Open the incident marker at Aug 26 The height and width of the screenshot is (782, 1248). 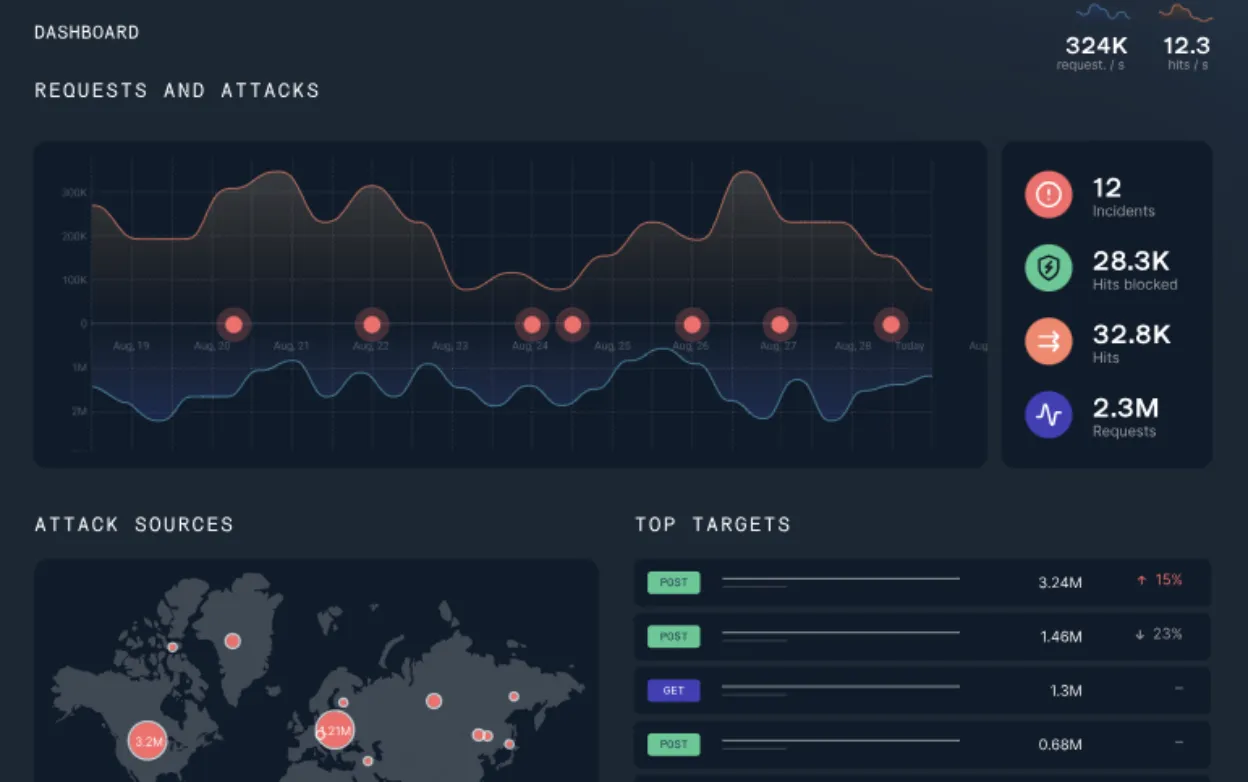[691, 324]
